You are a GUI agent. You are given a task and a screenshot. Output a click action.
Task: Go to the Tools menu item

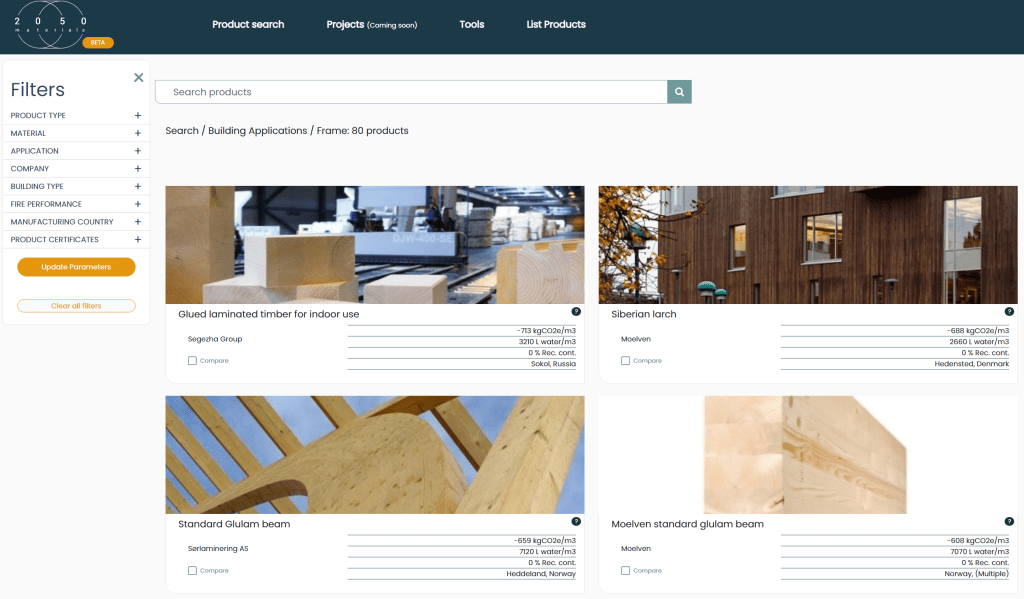pos(471,24)
